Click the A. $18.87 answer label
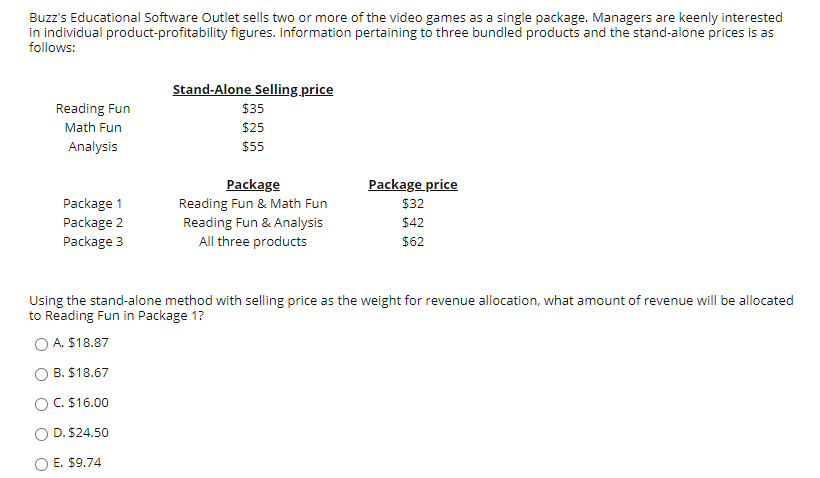820x478 pixels. 81,343
